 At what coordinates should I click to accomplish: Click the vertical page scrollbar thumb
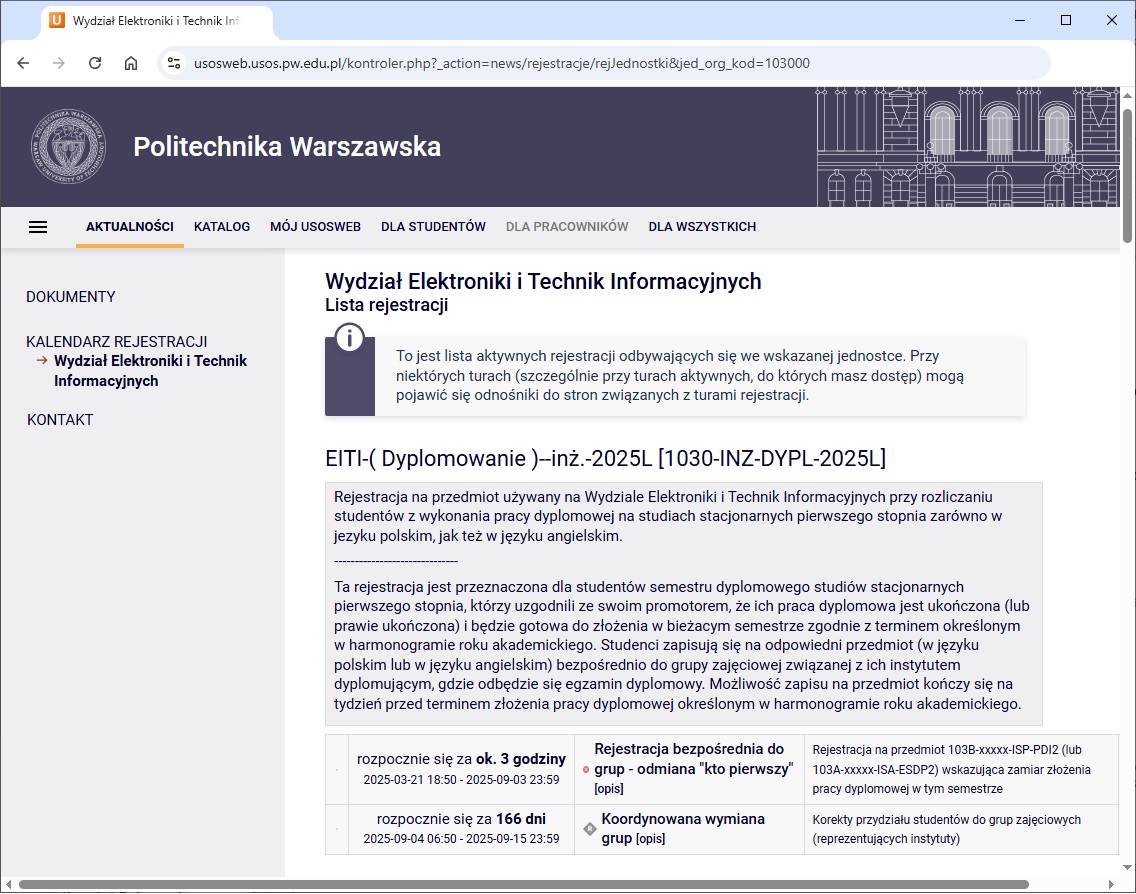point(1127,175)
